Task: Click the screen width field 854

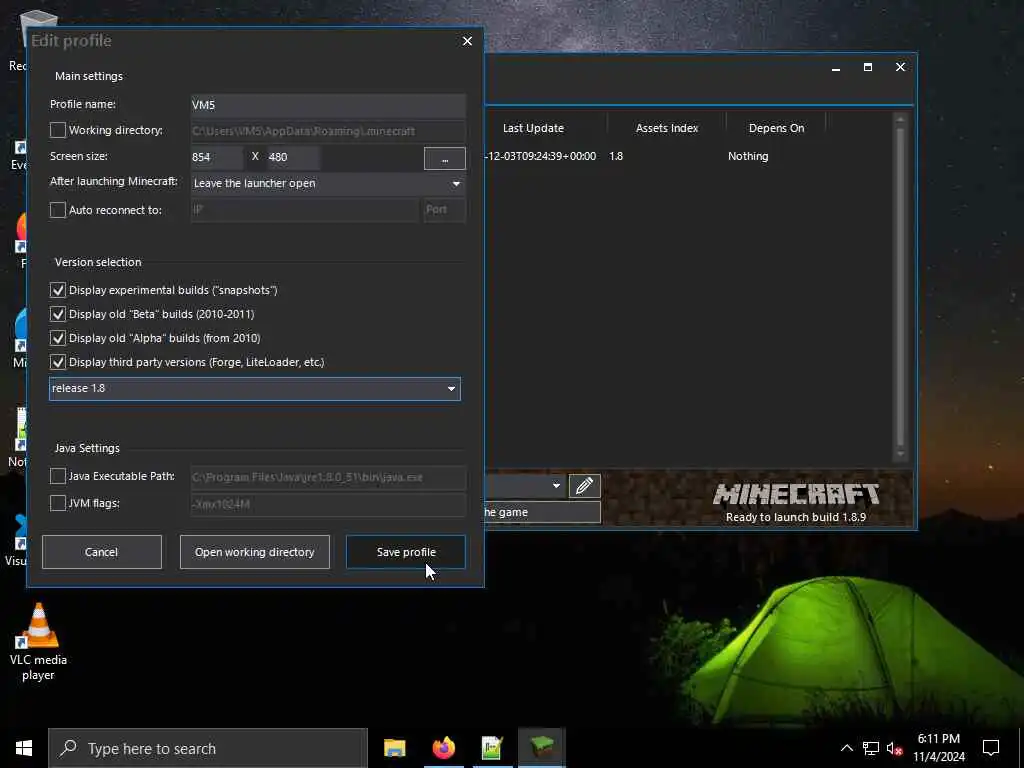Action: (217, 157)
